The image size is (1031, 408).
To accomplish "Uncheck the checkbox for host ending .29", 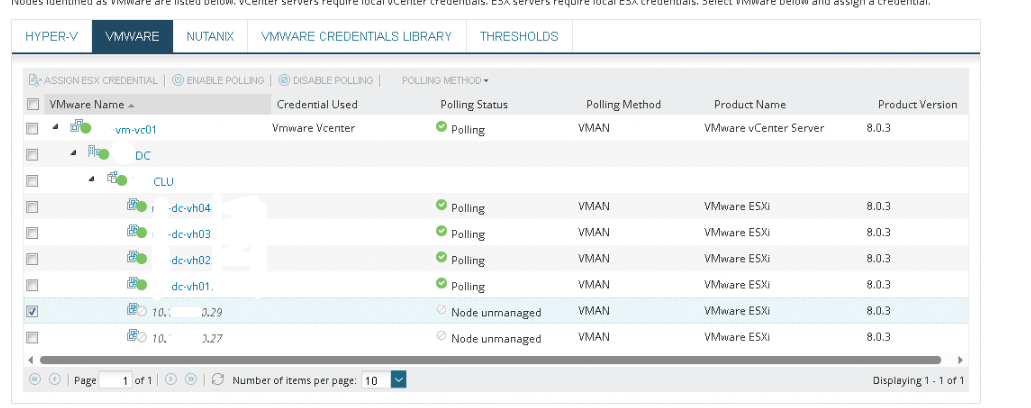I will click(x=32, y=311).
